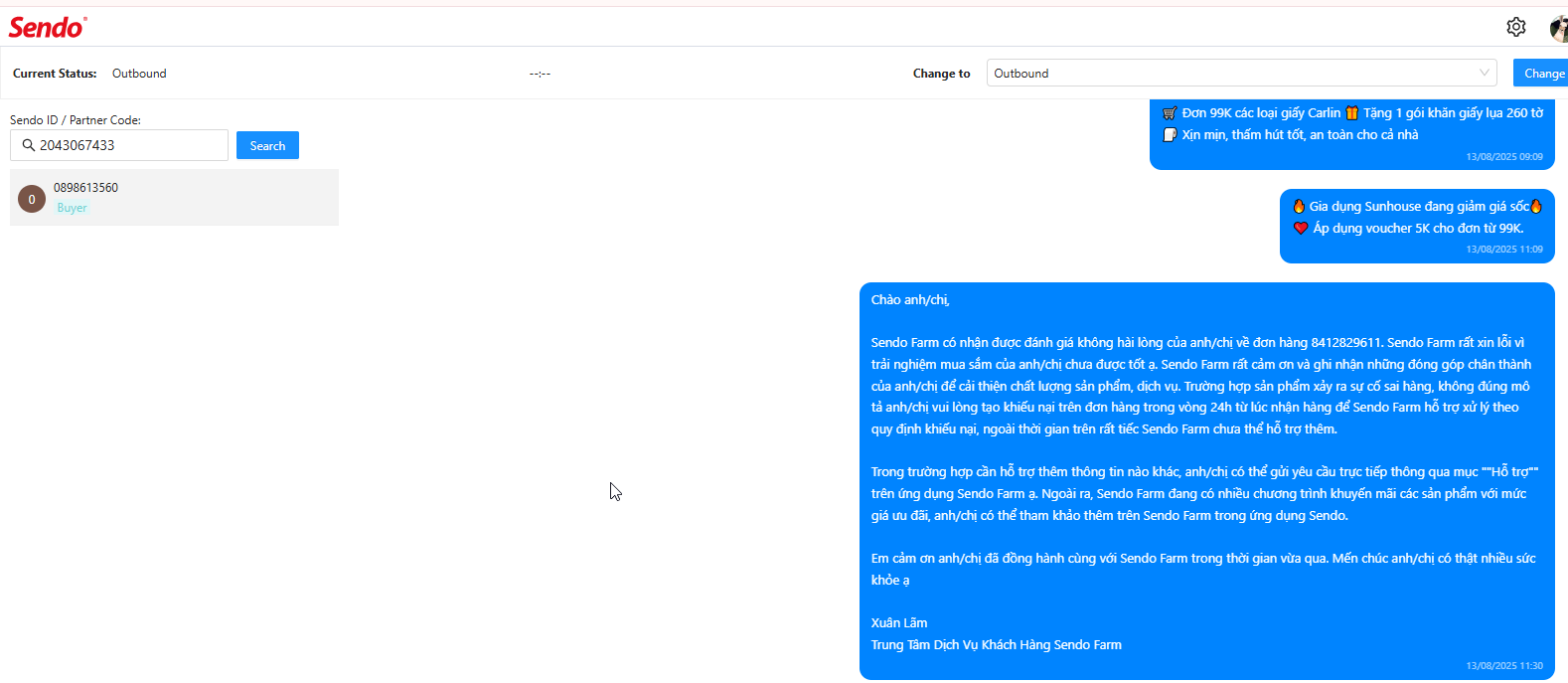1568x683 pixels.
Task: Focus the Sendo ID / Partner Code field
Action: click(x=119, y=145)
